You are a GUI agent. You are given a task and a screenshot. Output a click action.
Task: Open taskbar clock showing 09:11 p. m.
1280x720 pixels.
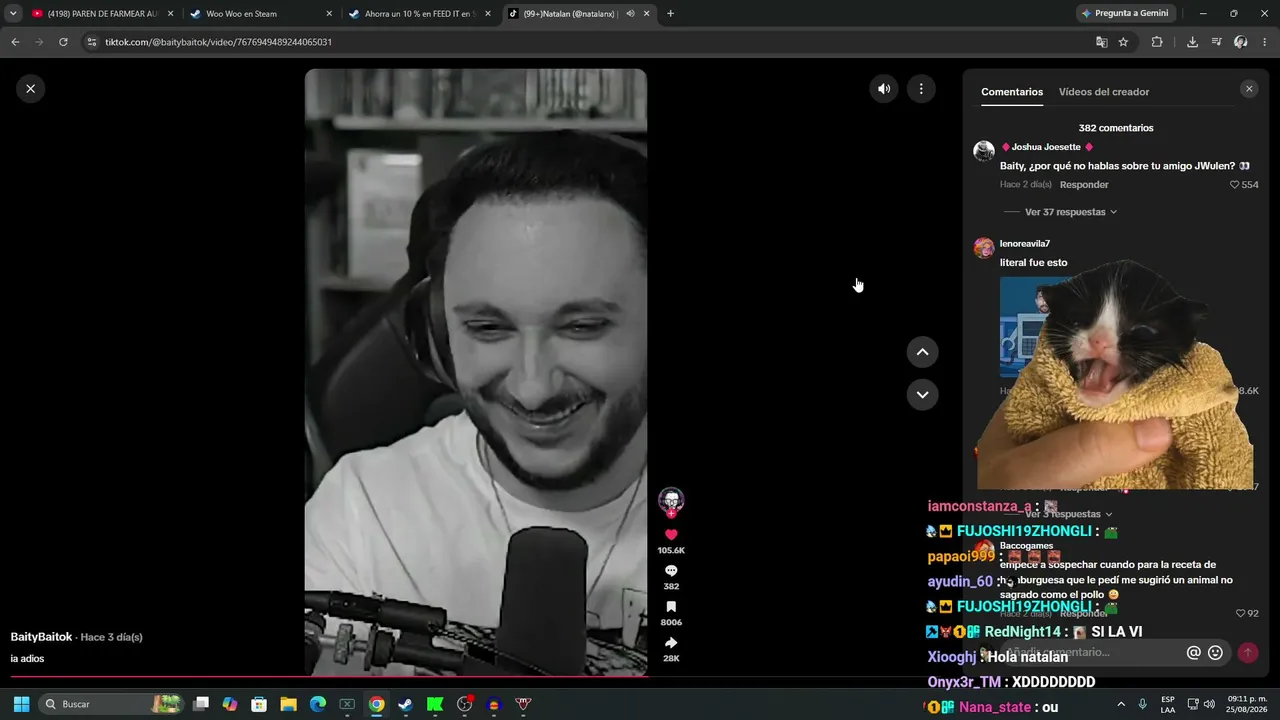point(1247,704)
